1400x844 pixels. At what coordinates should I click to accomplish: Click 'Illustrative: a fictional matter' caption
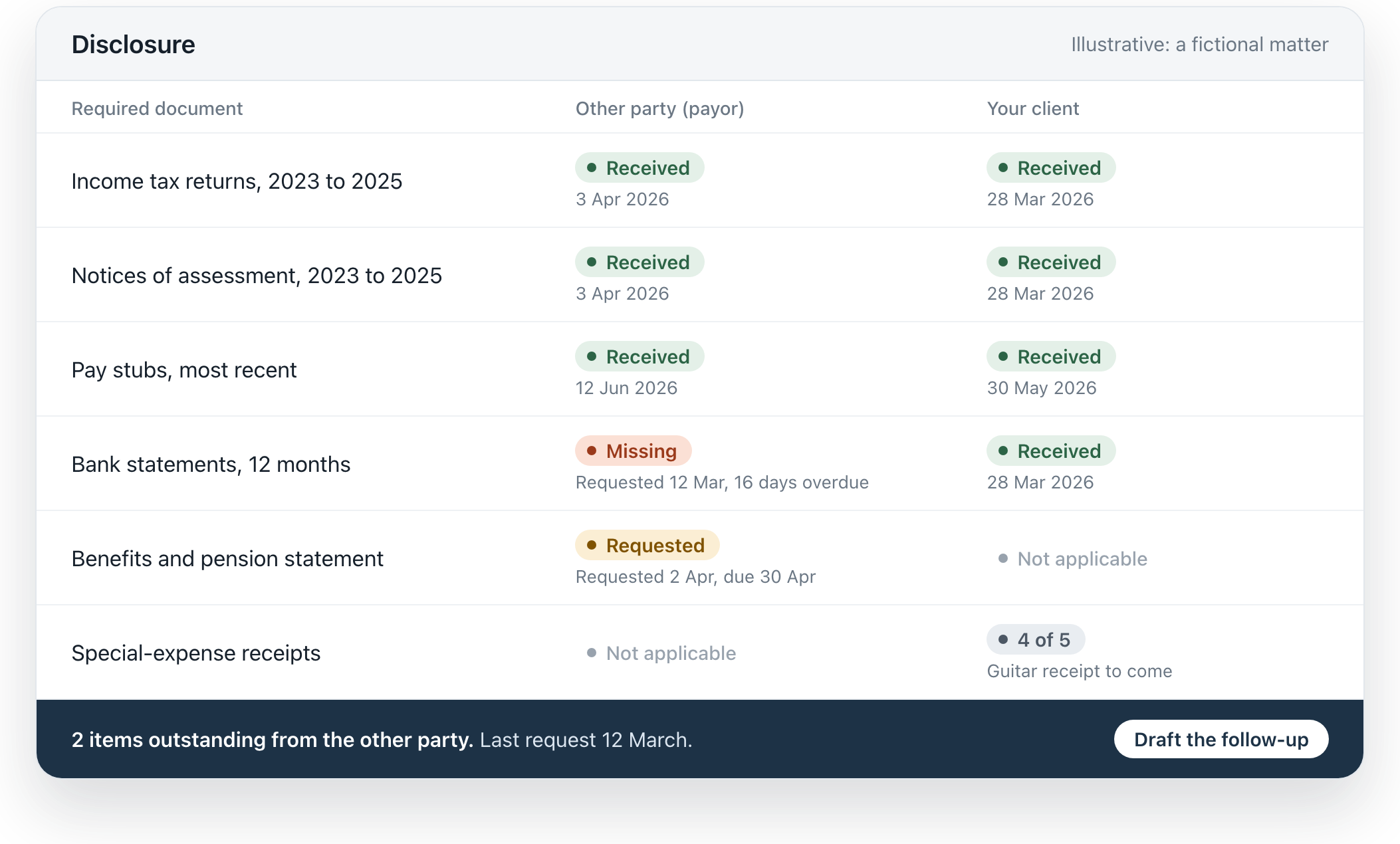pyautogui.click(x=1199, y=44)
